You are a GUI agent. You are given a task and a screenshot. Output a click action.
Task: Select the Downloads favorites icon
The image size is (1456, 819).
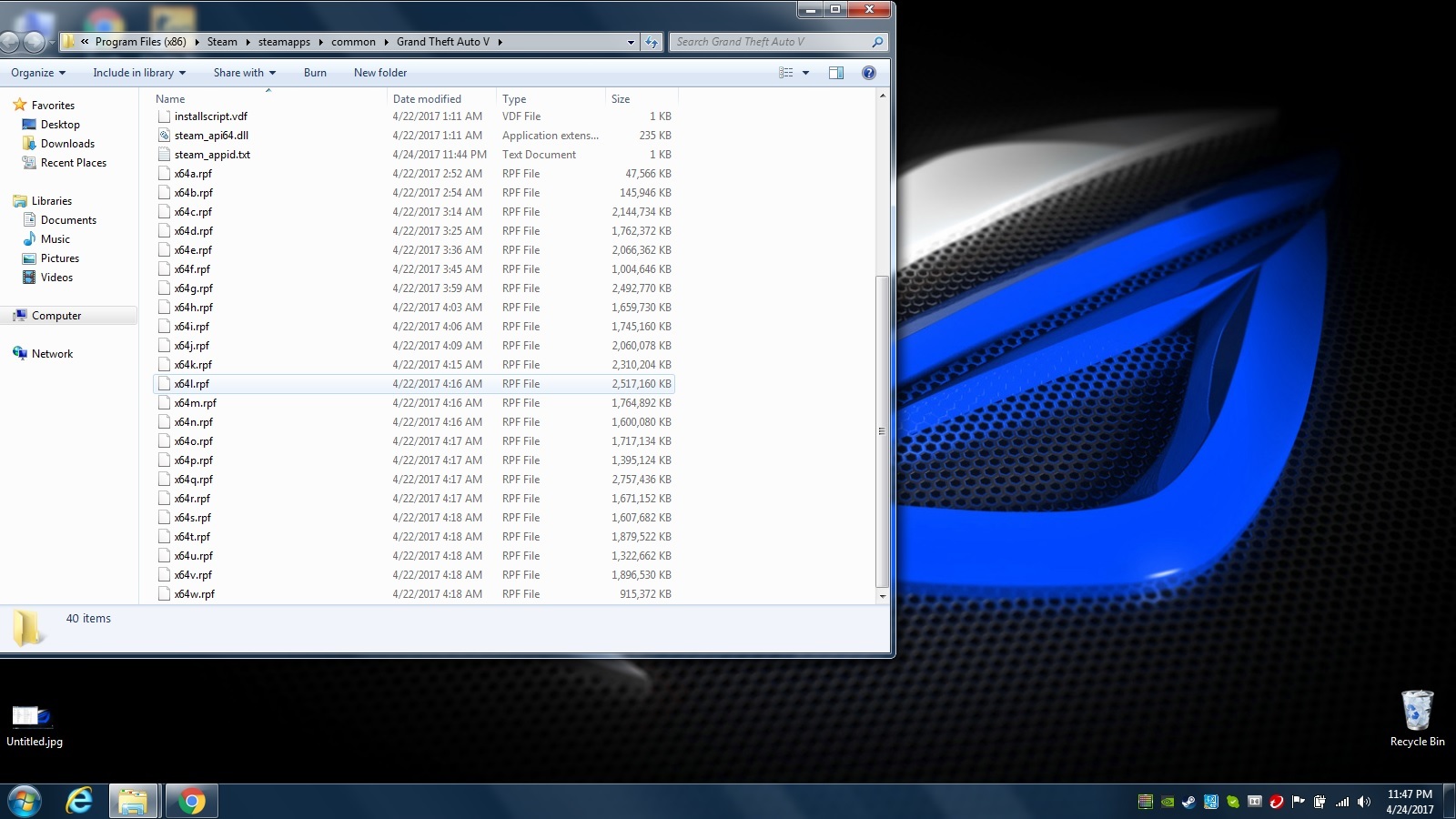pyautogui.click(x=29, y=144)
